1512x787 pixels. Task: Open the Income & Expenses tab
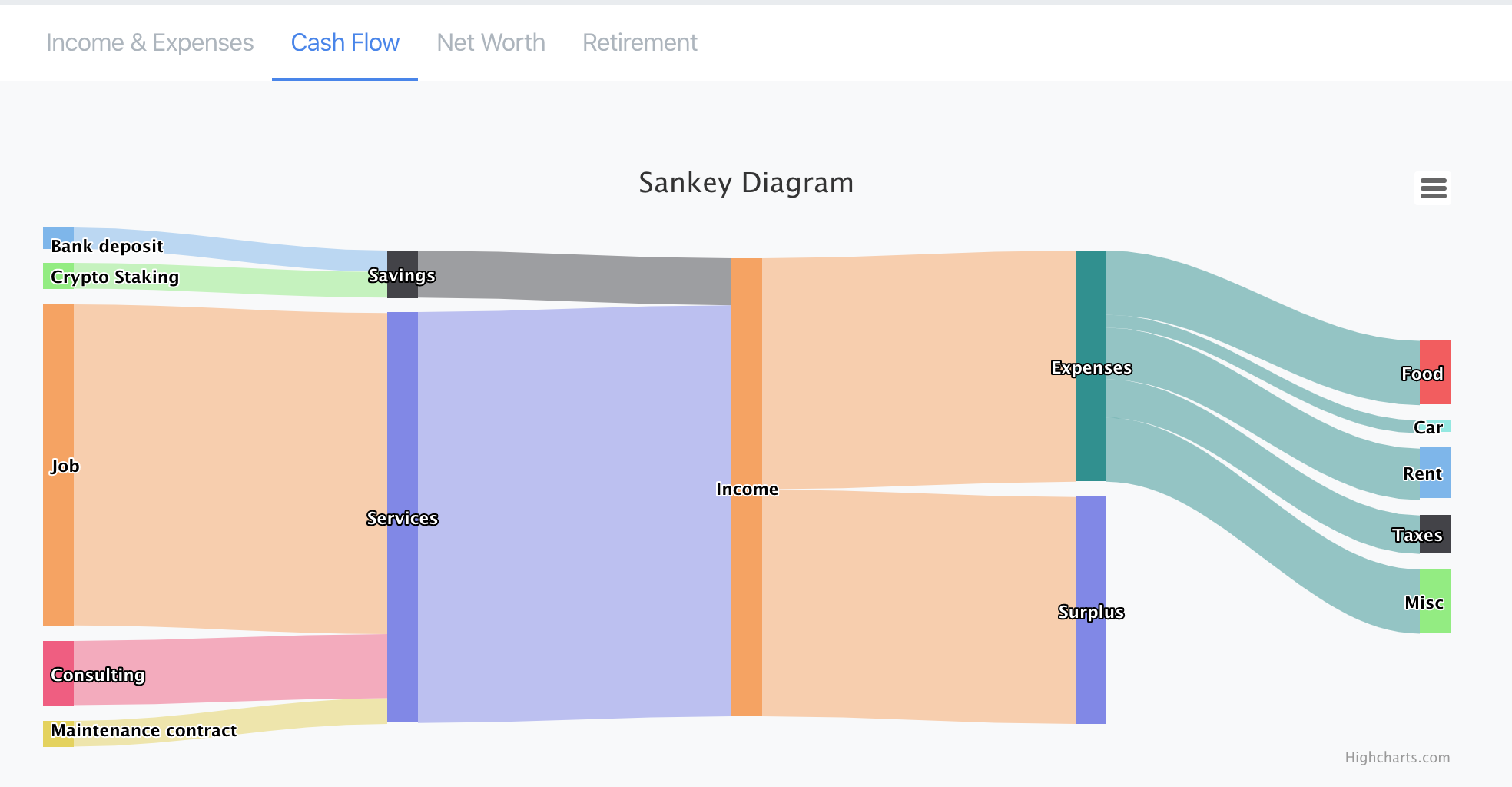[x=150, y=42]
